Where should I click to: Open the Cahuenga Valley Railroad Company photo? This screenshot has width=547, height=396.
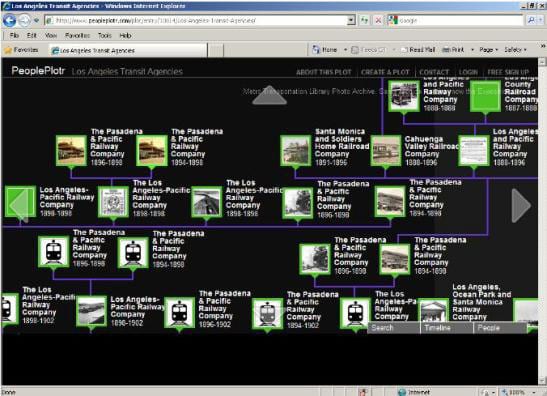[386, 151]
